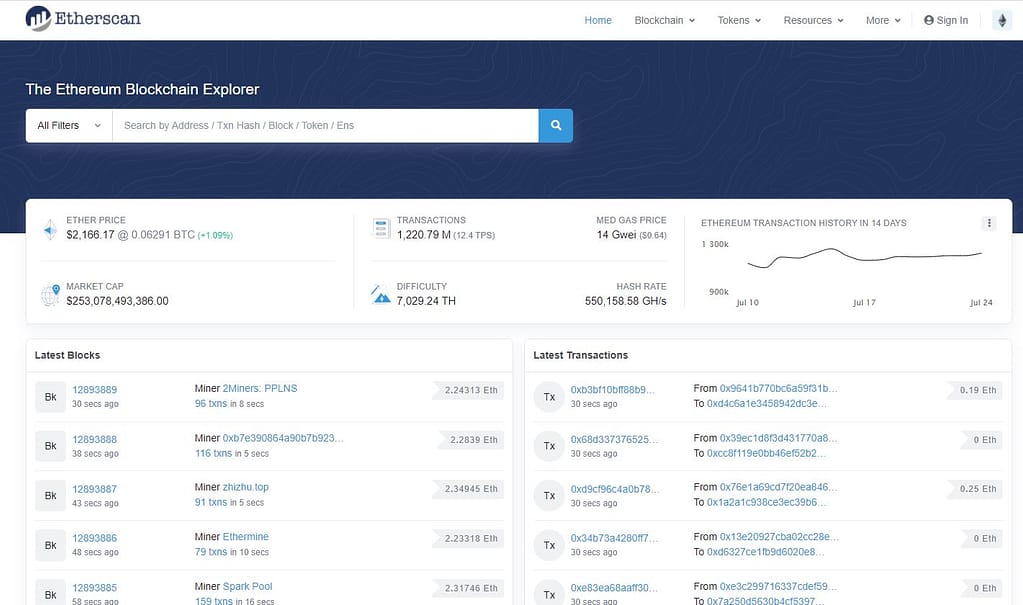Open block 12893889

pos(95,390)
